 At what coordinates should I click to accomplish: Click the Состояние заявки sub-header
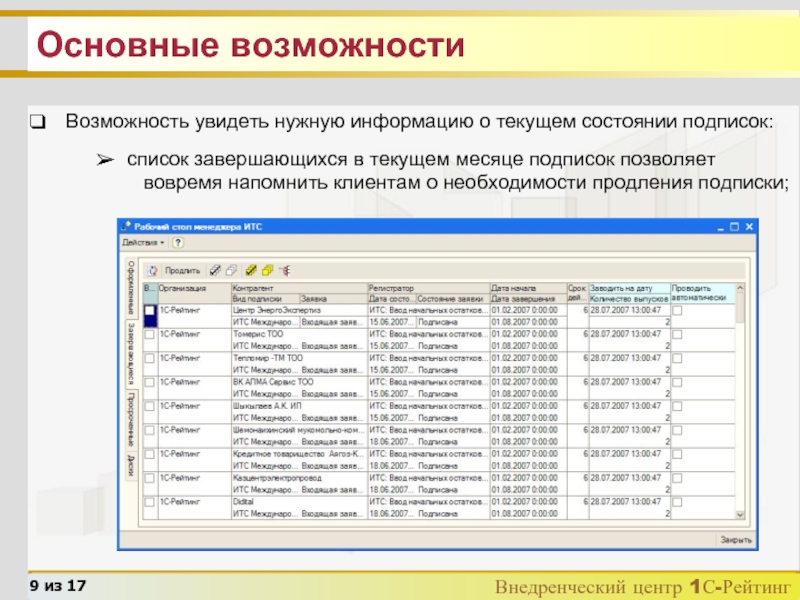(453, 299)
